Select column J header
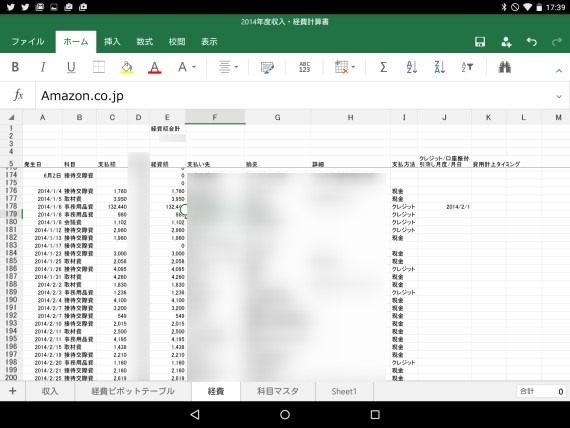 (444, 117)
